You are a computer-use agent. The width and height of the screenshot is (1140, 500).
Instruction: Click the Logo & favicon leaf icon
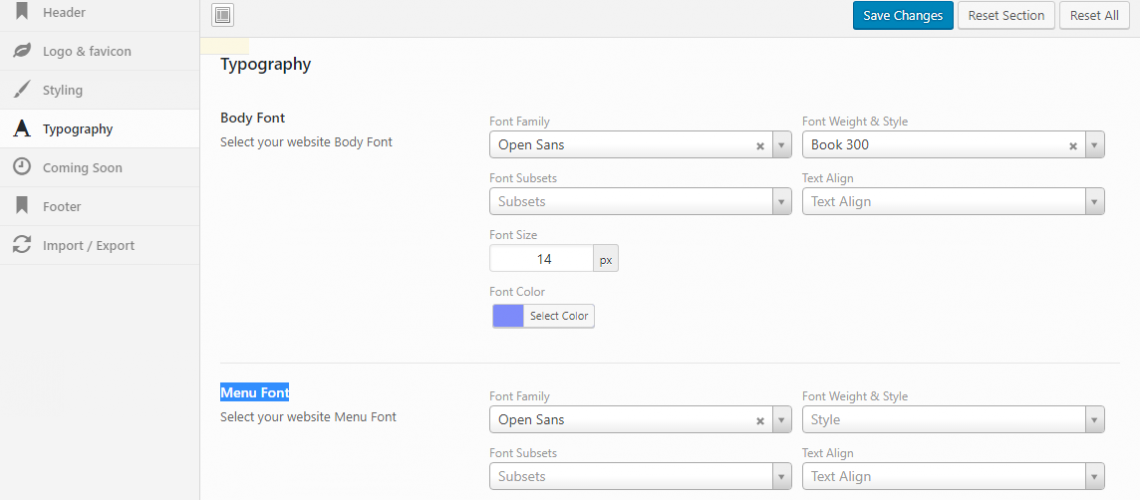[23, 51]
